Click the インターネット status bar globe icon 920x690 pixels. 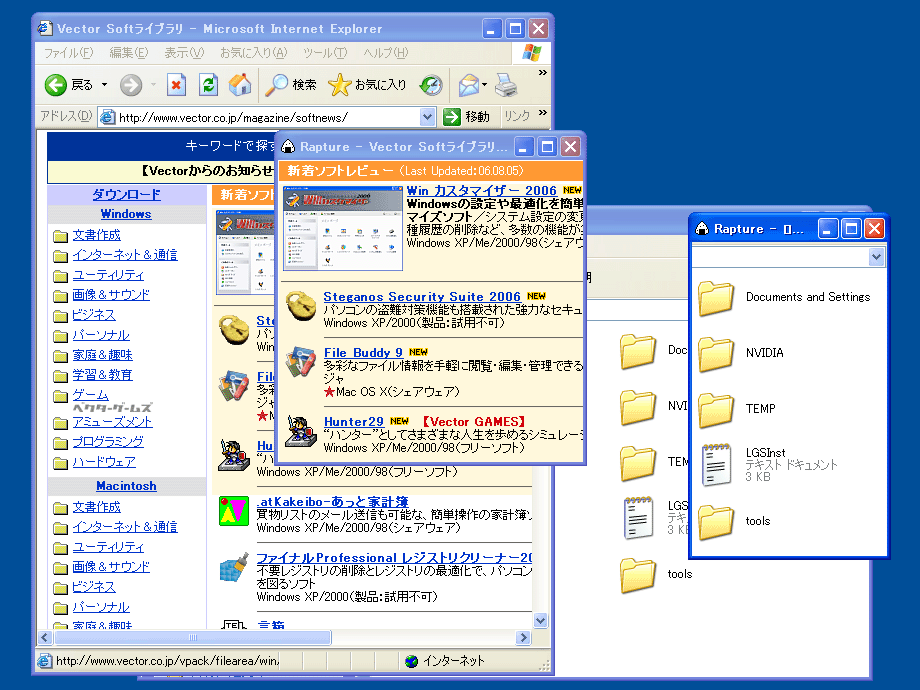point(411,661)
